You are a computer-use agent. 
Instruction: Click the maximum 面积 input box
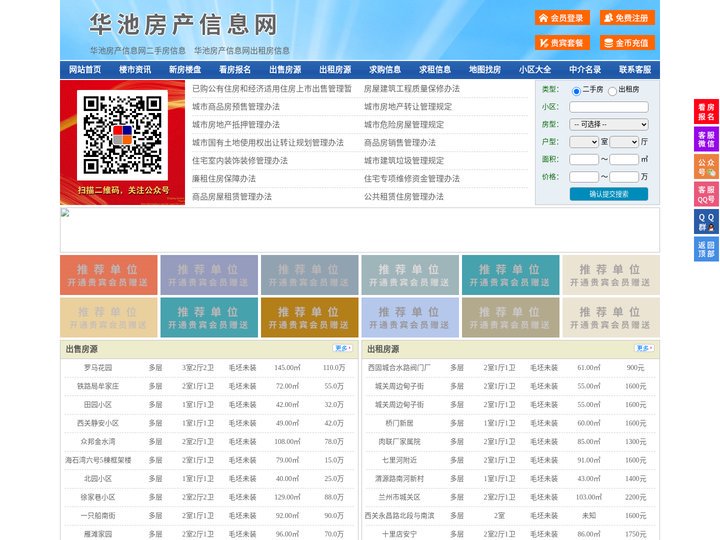tap(624, 159)
